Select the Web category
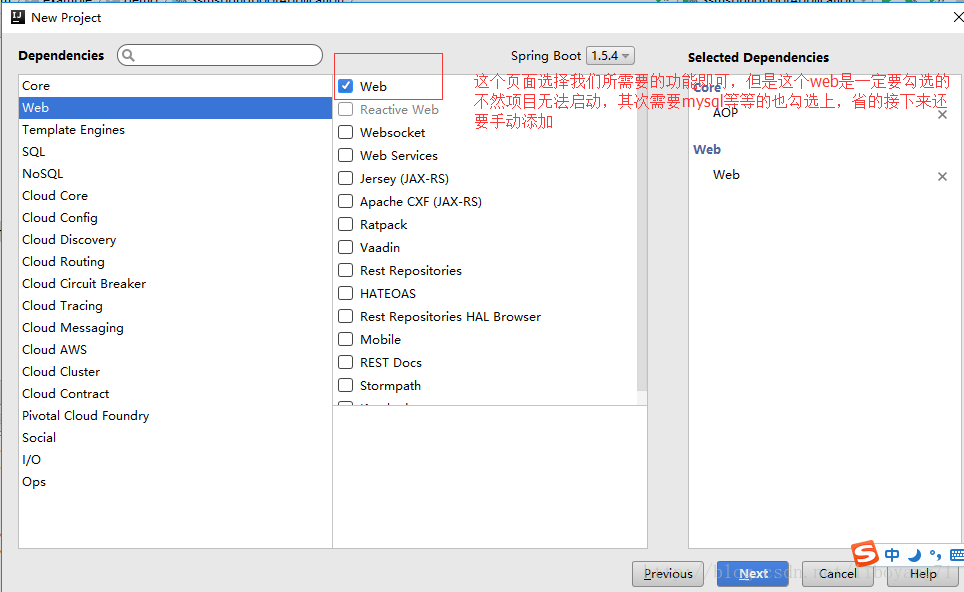The image size is (964, 592). [x=175, y=108]
